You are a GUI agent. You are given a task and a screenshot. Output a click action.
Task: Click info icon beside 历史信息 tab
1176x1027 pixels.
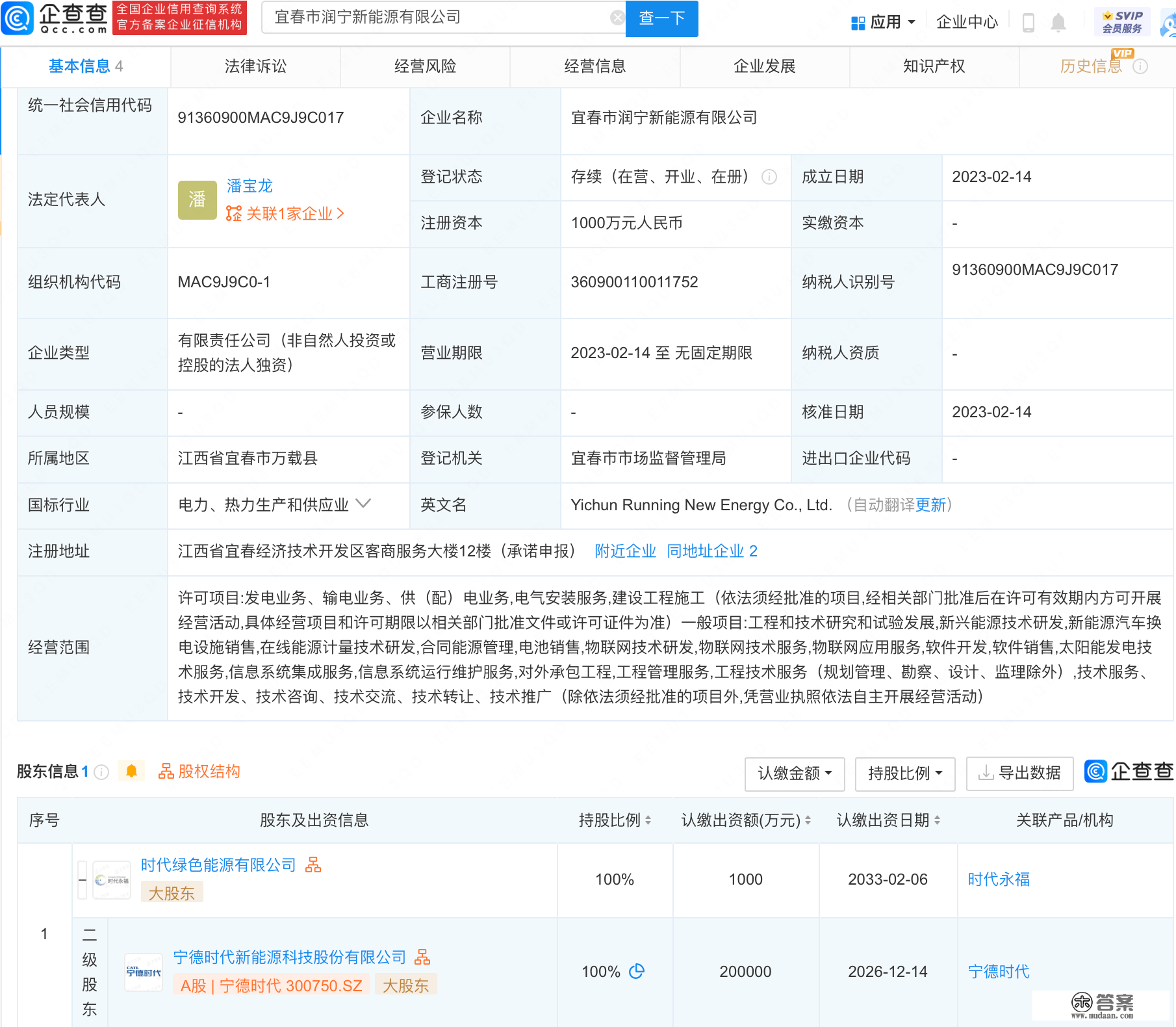pos(1140,66)
